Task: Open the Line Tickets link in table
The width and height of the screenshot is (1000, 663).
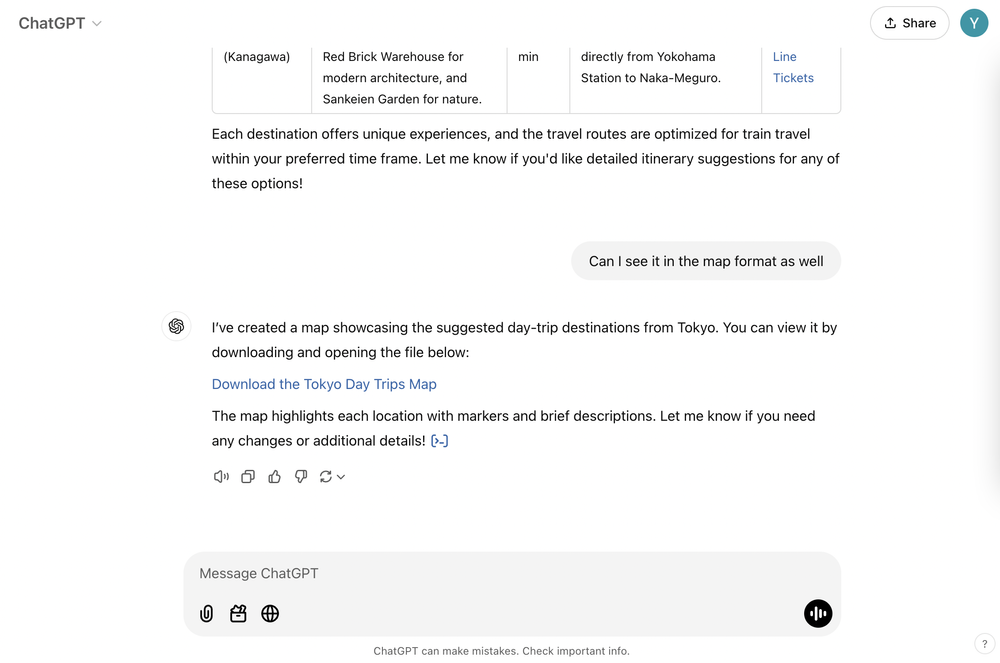Action: [x=793, y=67]
